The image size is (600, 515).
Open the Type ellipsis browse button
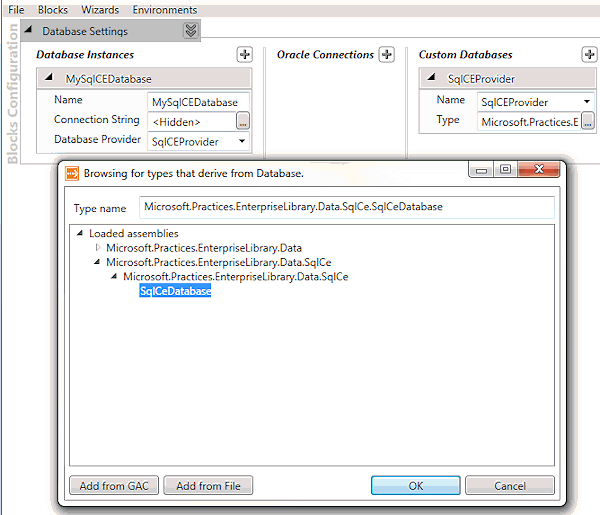coord(588,121)
